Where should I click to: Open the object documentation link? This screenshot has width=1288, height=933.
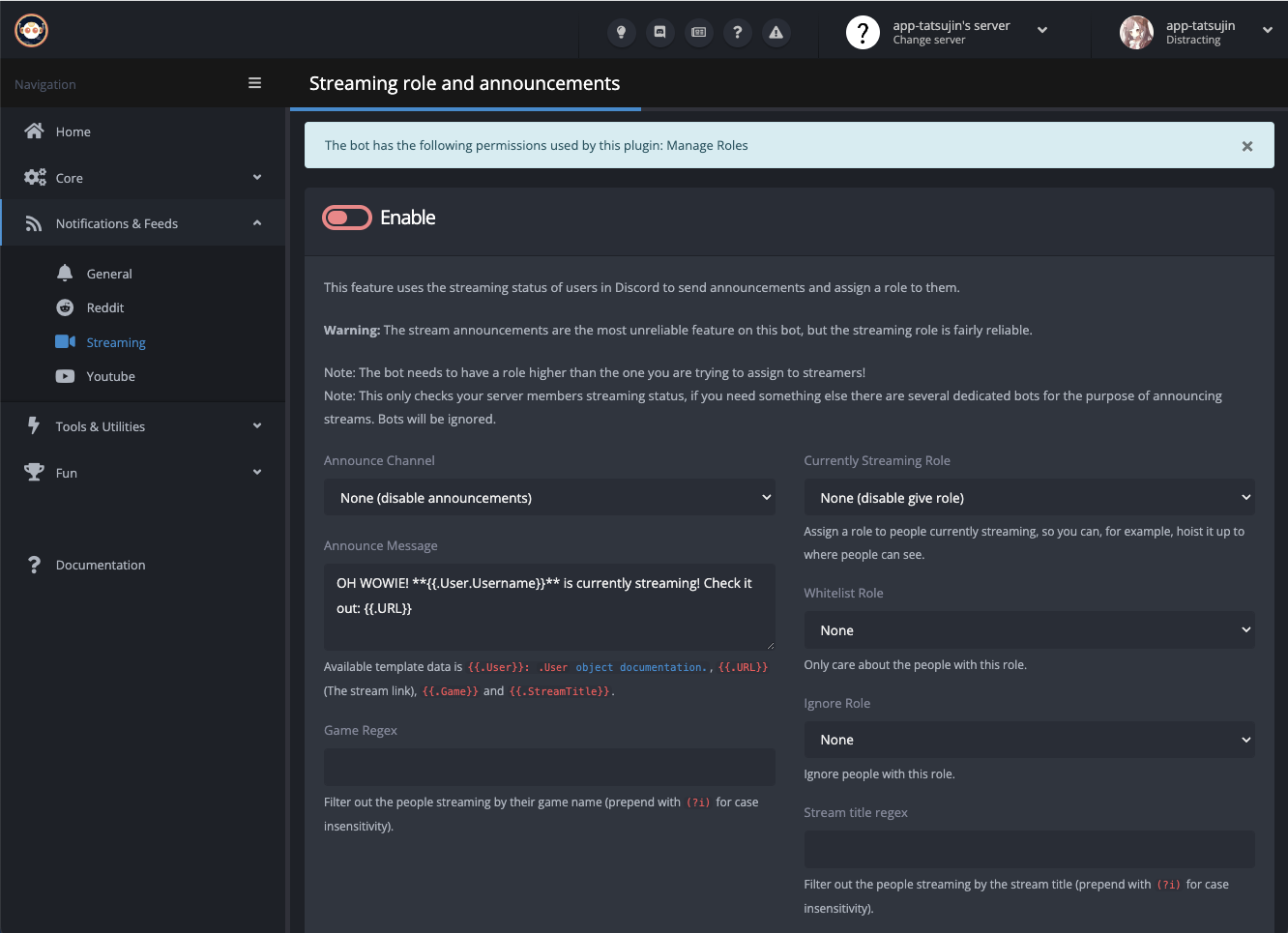(x=639, y=667)
